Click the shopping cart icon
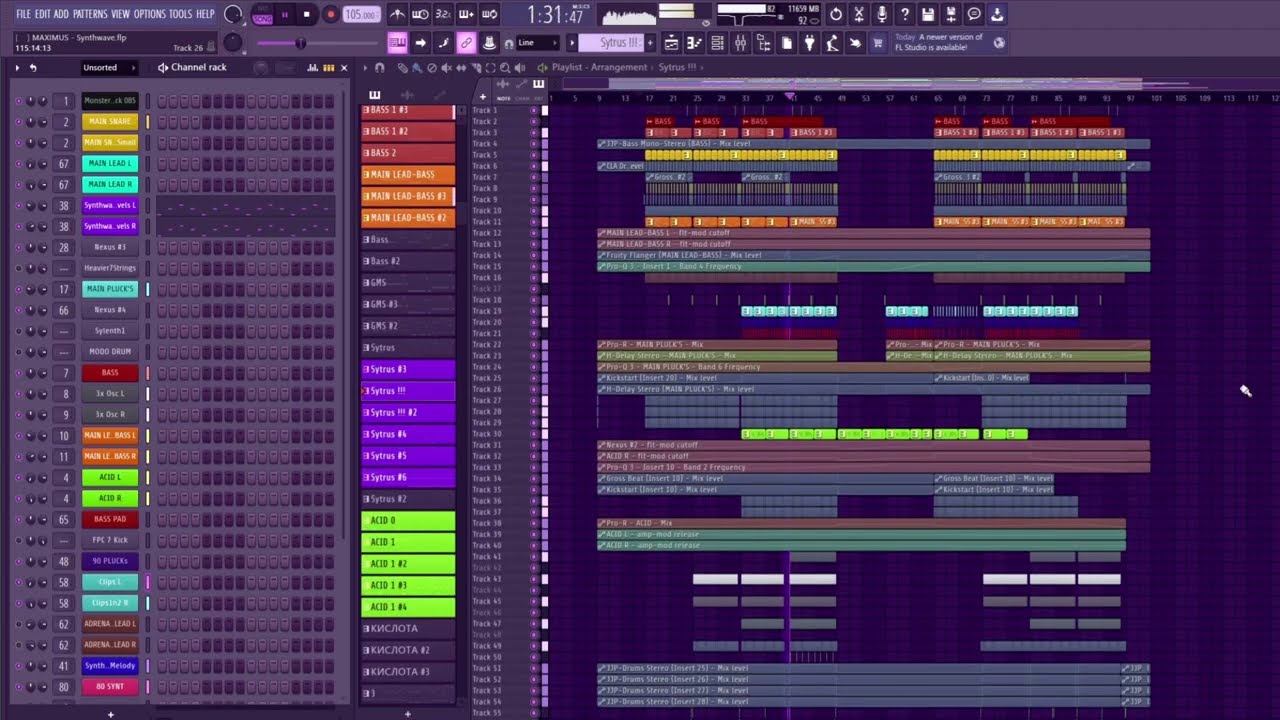Viewport: 1280px width, 720px height. pos(878,43)
